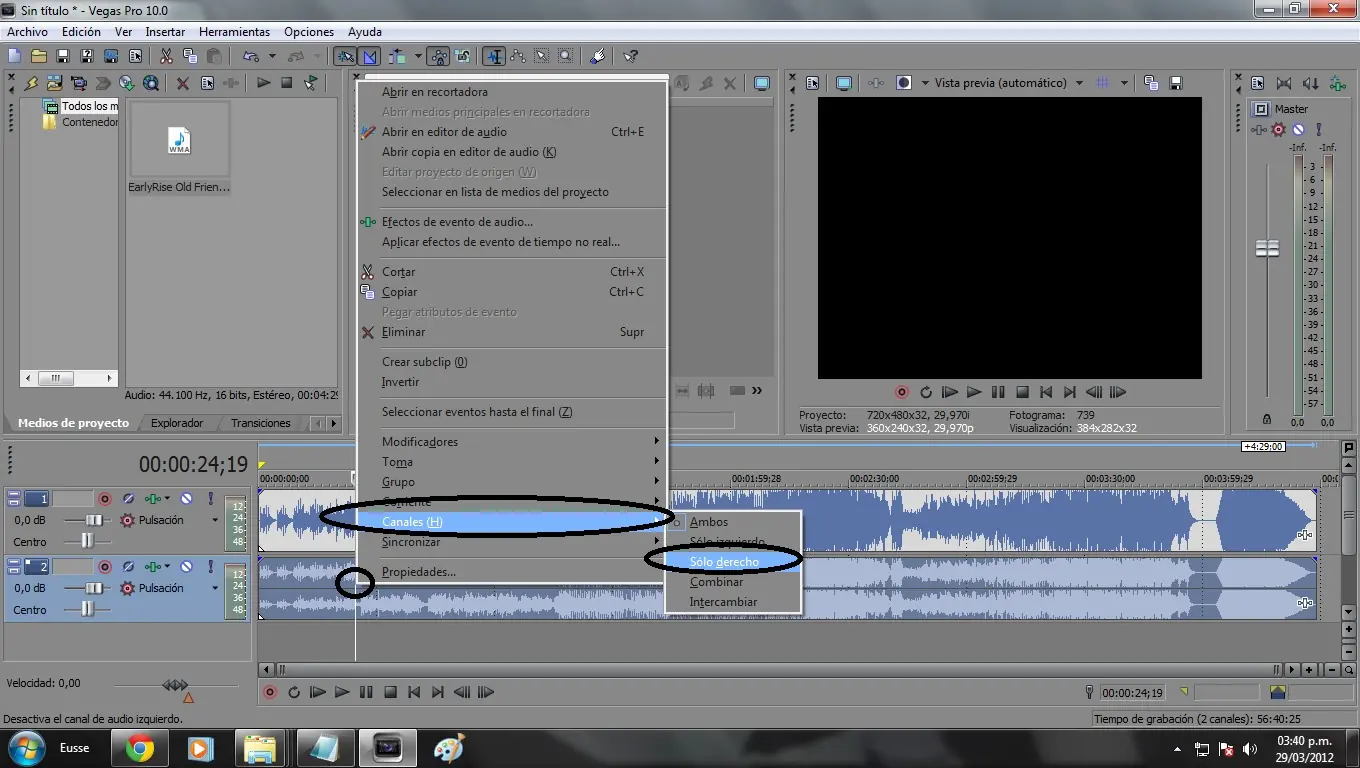Choose Propiedades... from the context menu

point(512,572)
